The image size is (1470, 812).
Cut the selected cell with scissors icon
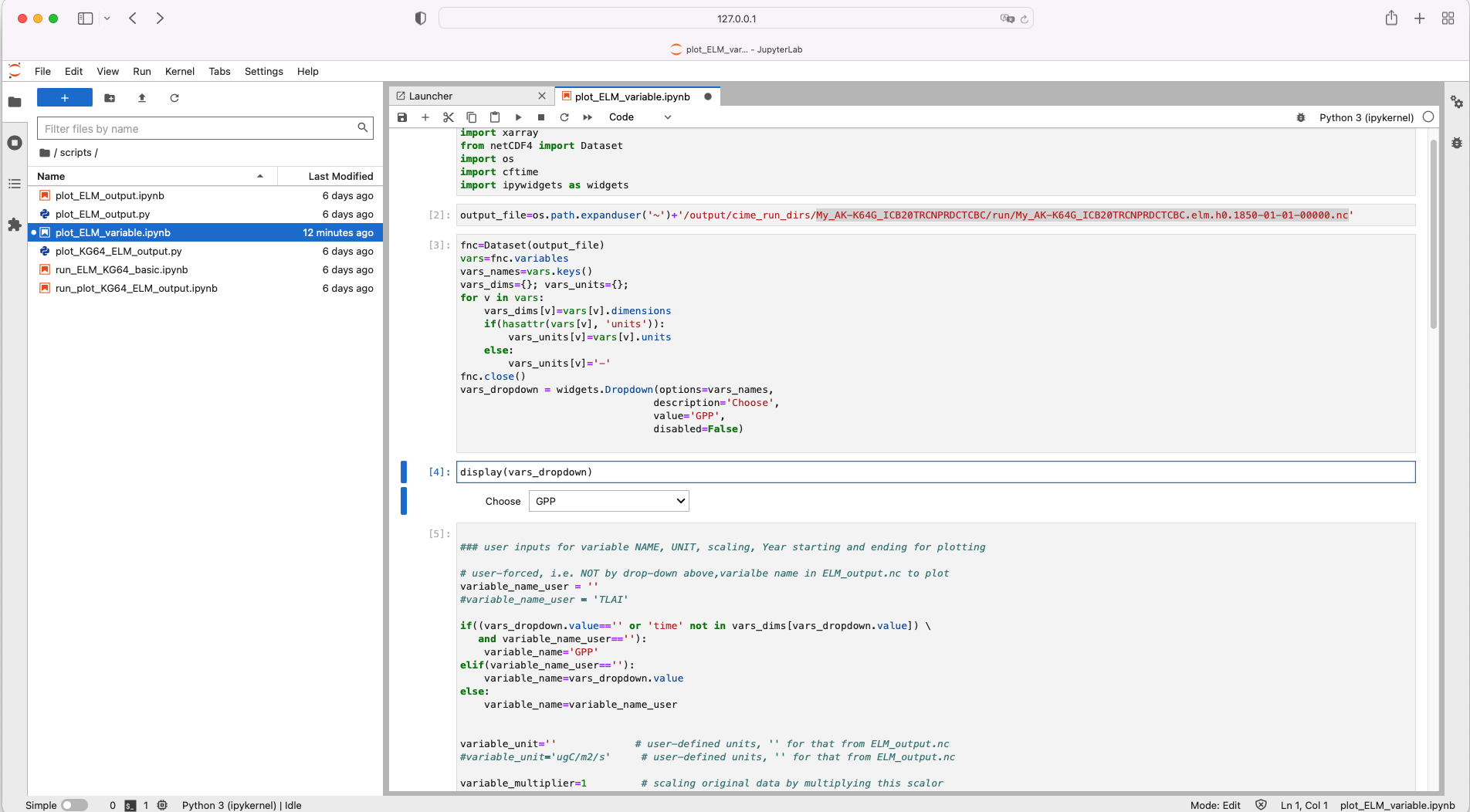(x=449, y=117)
